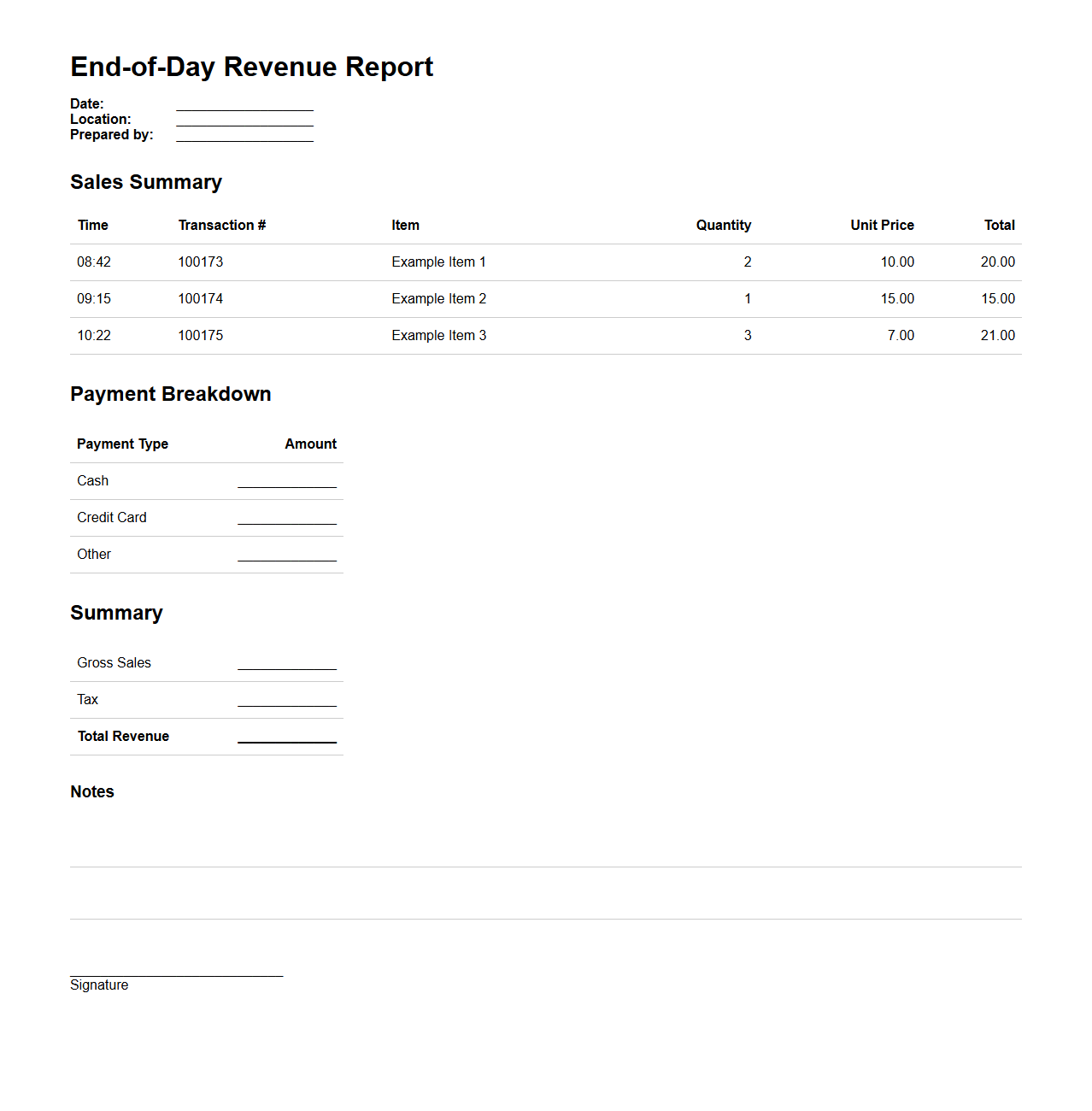This screenshot has width=1092, height=1111.
Task: Click the Prepared by input line
Action: click(x=244, y=138)
